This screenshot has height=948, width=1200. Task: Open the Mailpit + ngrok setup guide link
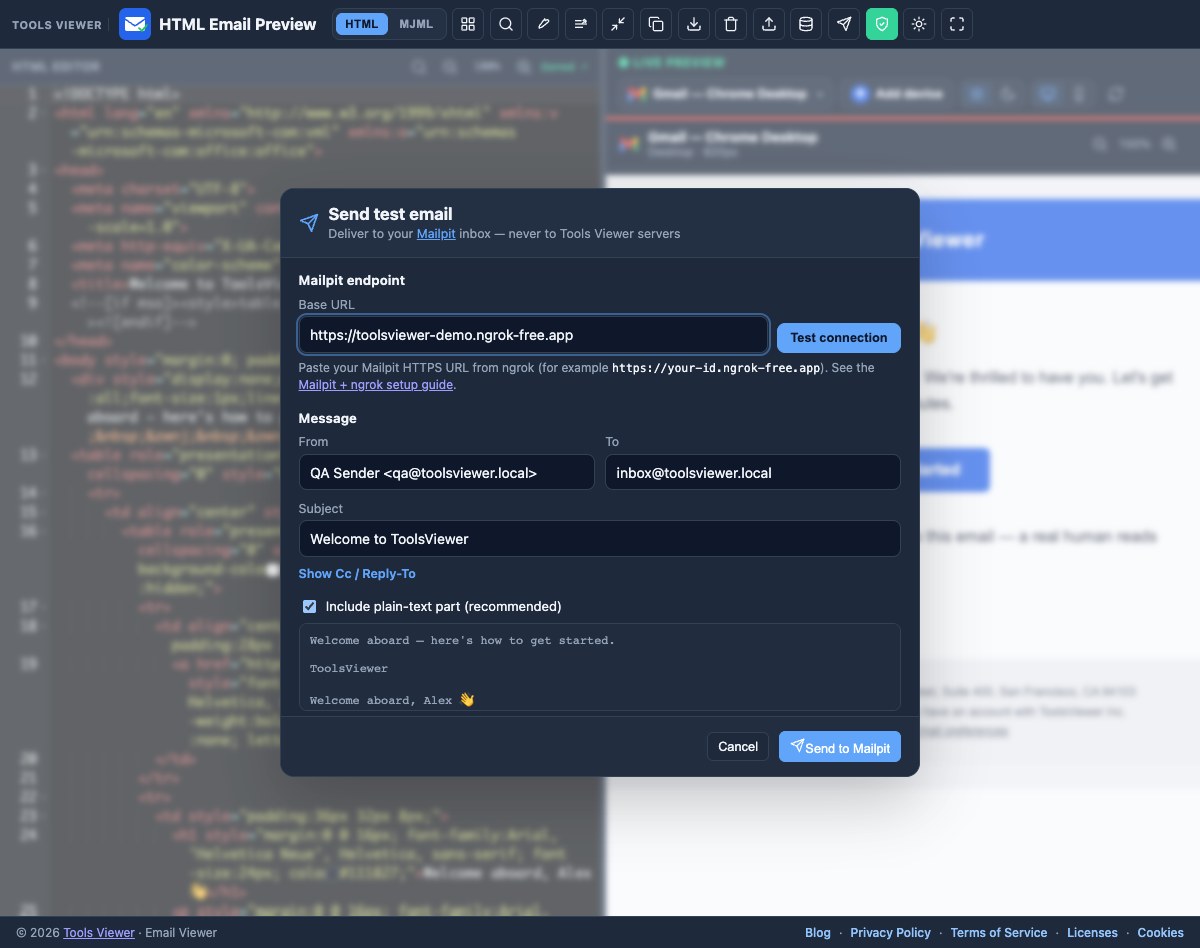pos(376,384)
